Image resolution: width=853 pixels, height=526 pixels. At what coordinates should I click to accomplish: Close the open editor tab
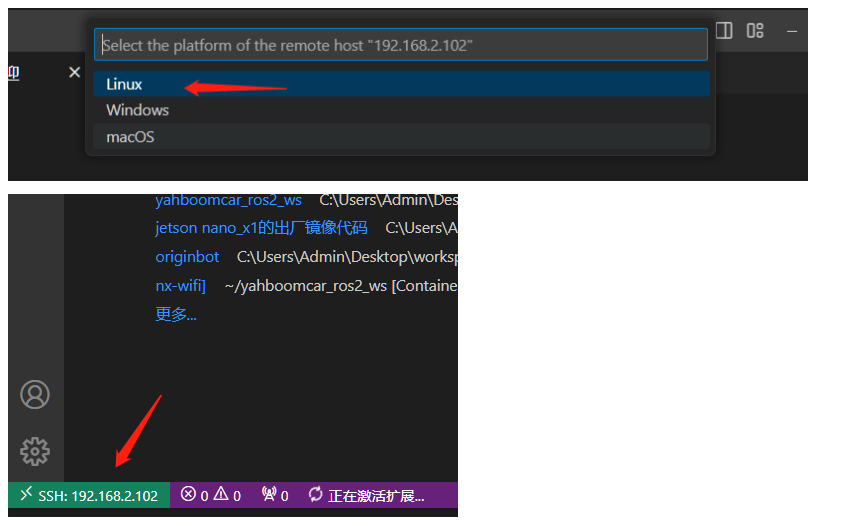(x=75, y=72)
